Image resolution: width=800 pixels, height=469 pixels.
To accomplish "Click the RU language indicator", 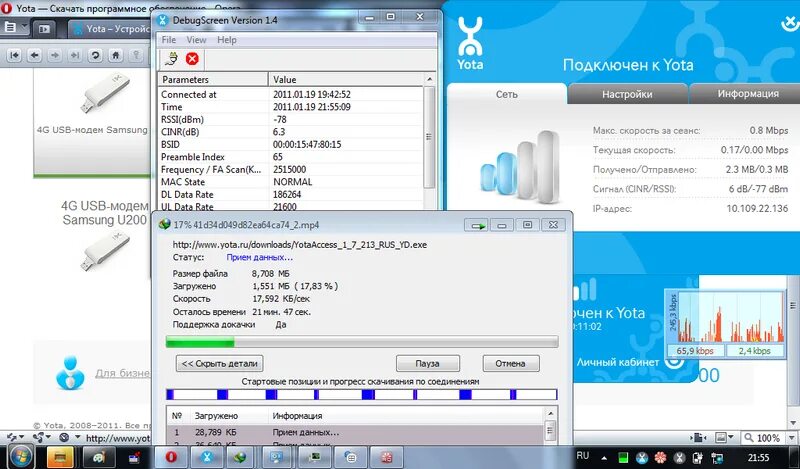I will pos(583,455).
